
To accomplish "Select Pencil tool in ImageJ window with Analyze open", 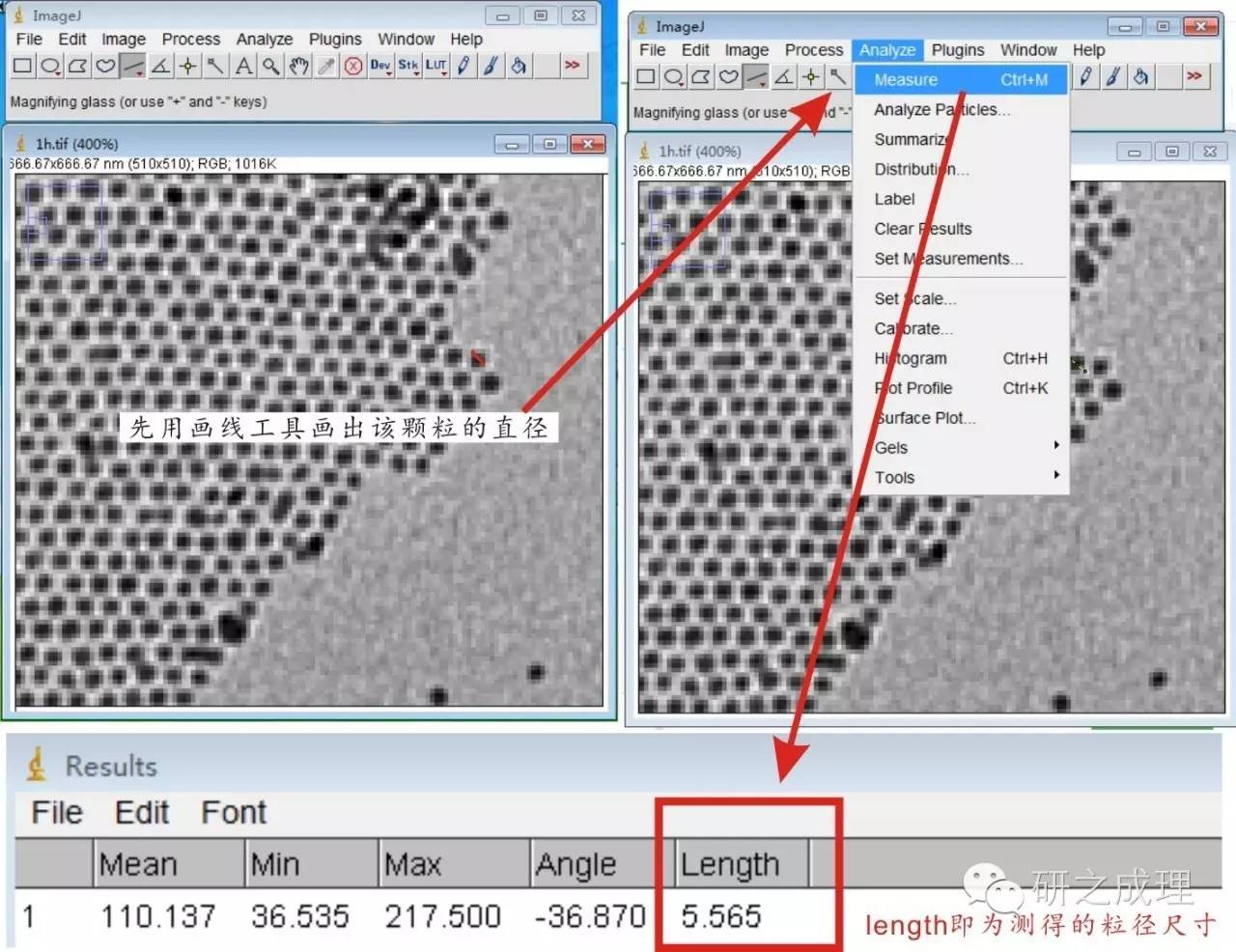I will (1086, 76).
